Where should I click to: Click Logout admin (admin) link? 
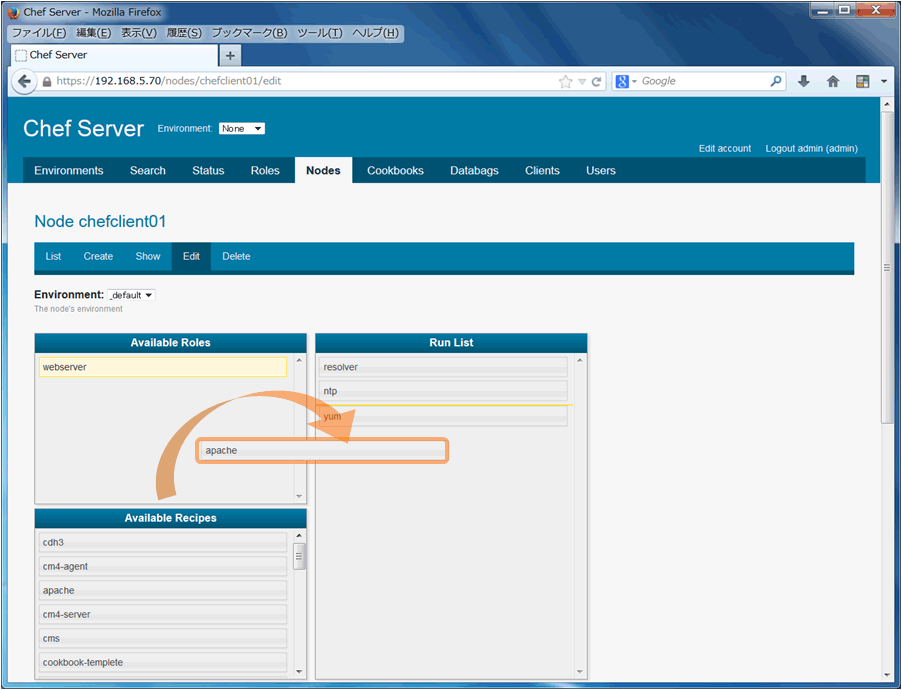[x=811, y=148]
